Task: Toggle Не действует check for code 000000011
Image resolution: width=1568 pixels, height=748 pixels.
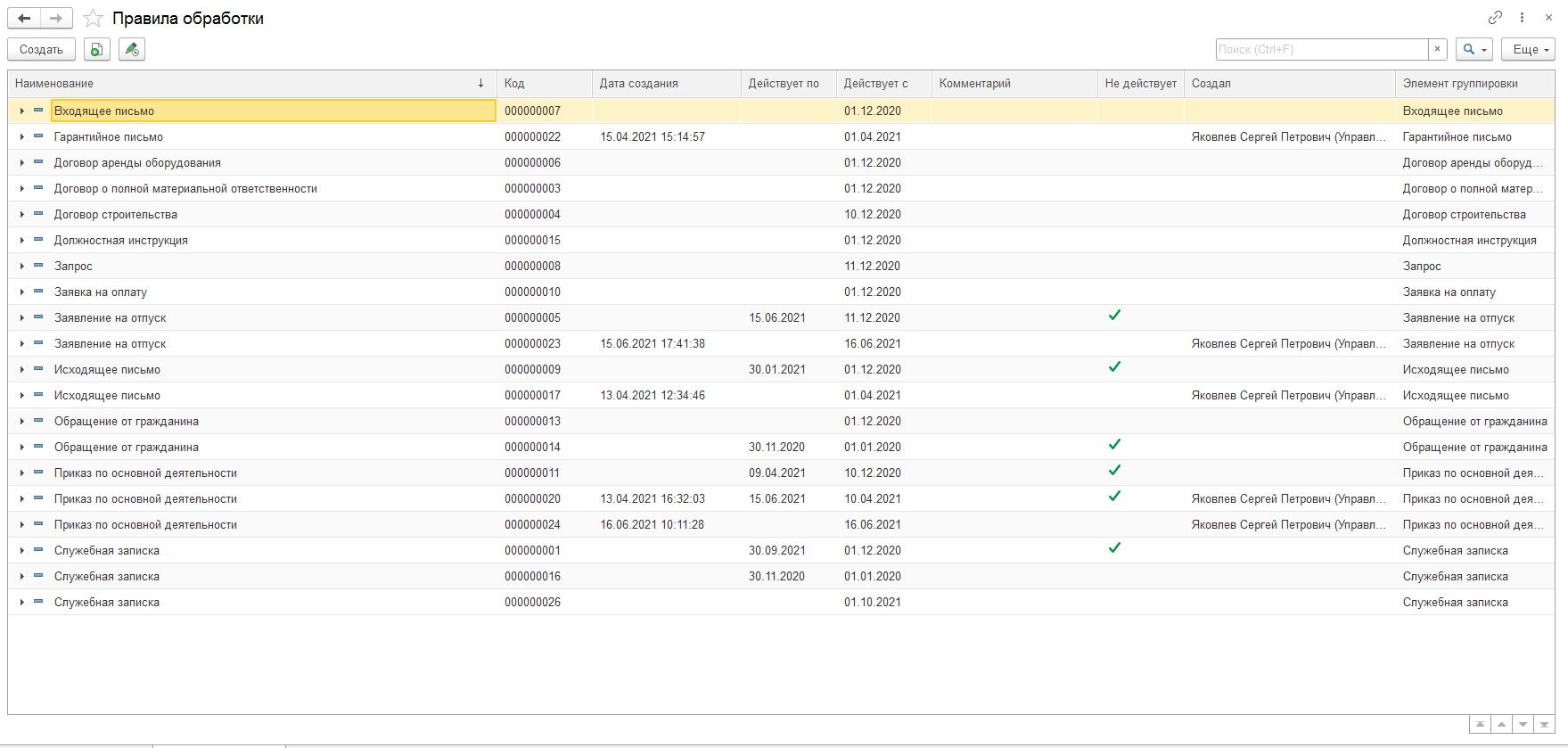Action: 1114,471
